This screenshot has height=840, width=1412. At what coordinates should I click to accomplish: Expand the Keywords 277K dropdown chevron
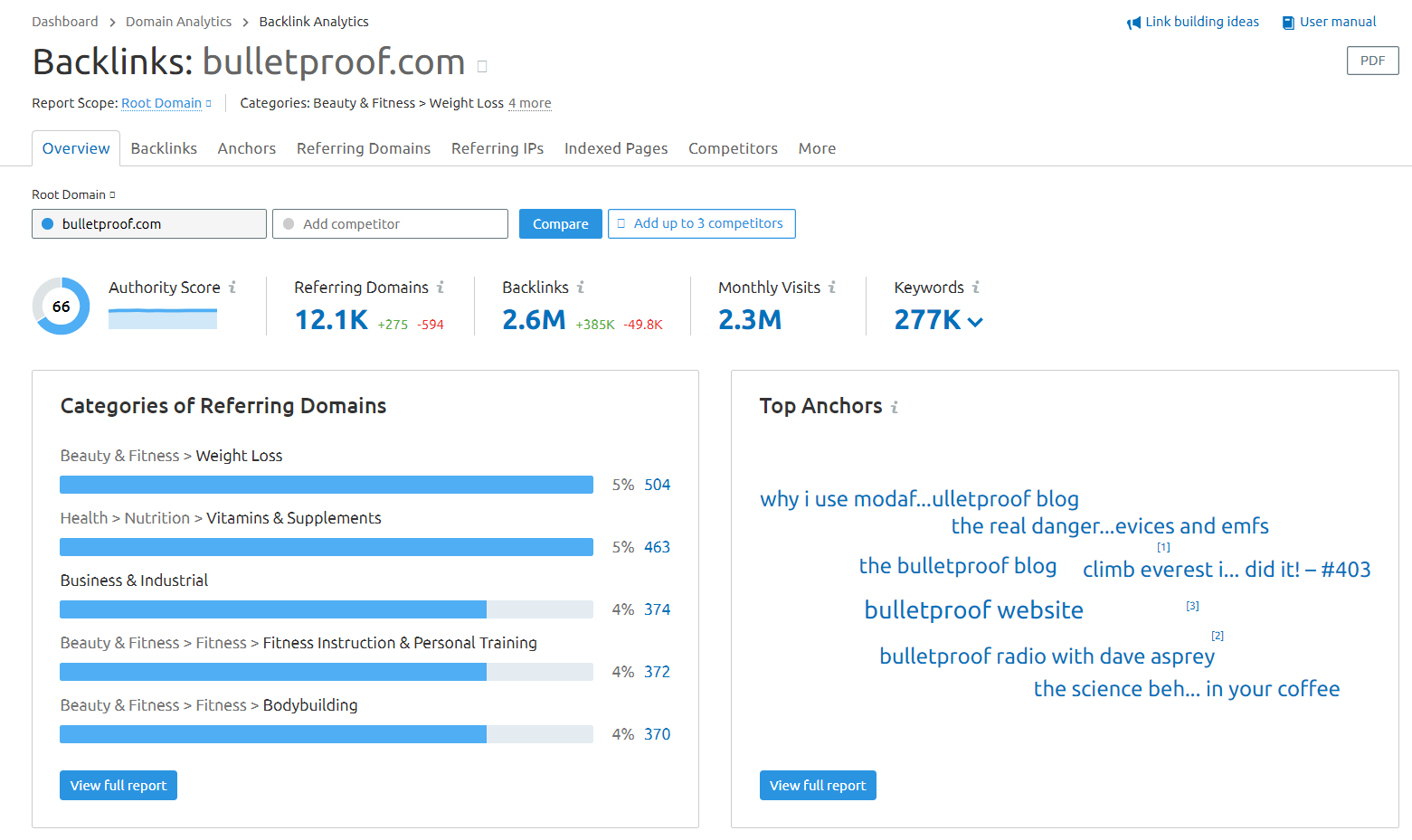pos(975,322)
